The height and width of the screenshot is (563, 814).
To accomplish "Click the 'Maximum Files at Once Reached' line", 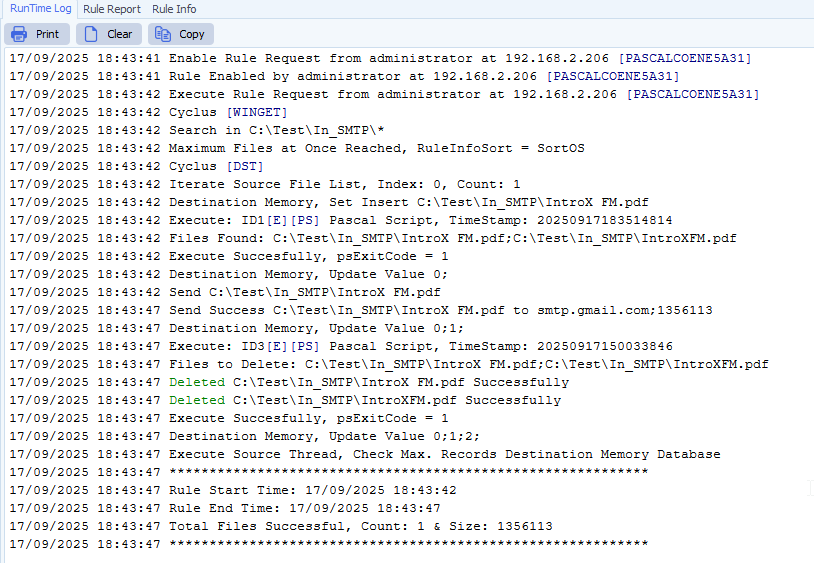I will click(297, 148).
